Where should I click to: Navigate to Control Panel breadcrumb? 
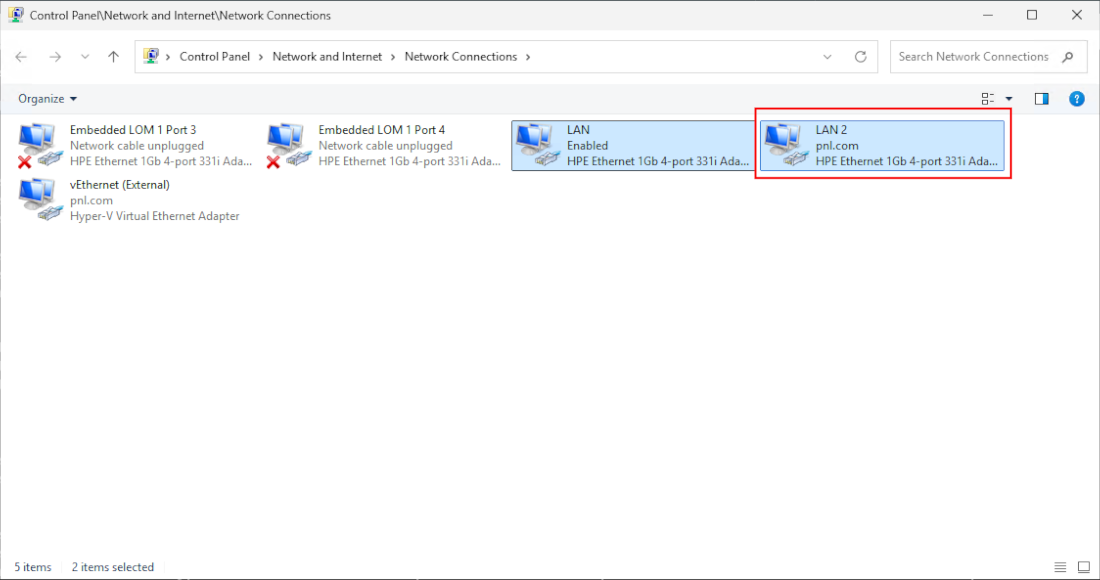coord(214,57)
